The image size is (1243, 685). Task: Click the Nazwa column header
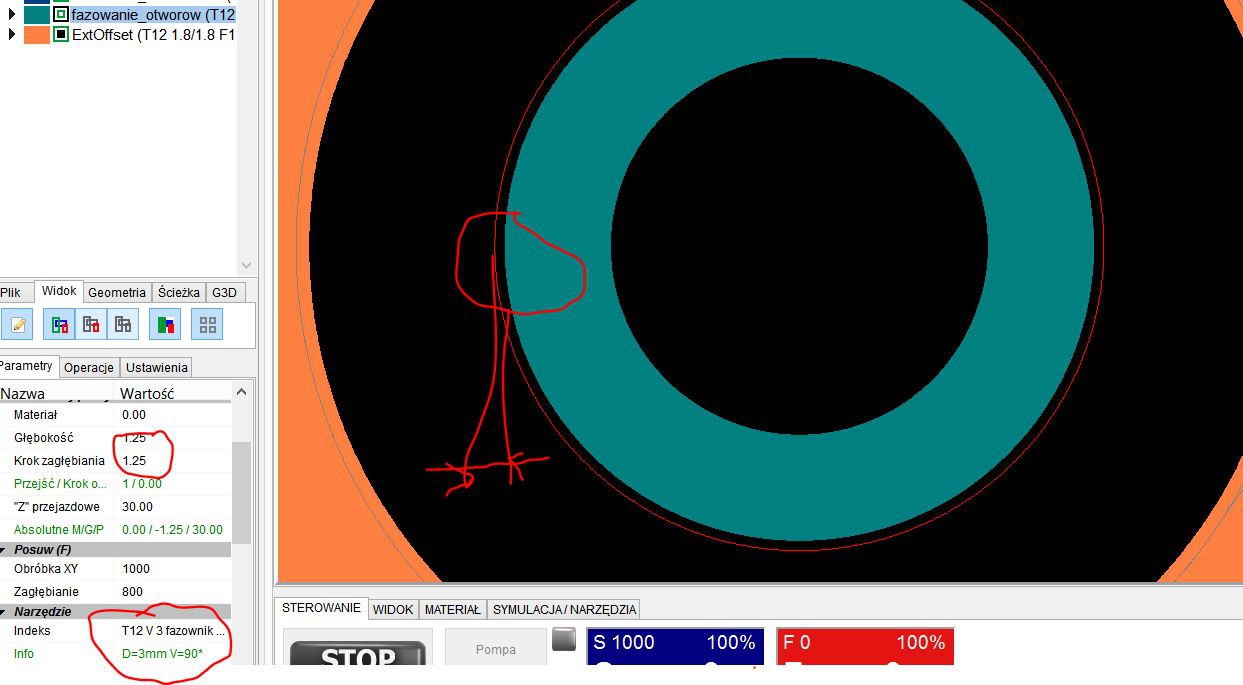pos(22,393)
